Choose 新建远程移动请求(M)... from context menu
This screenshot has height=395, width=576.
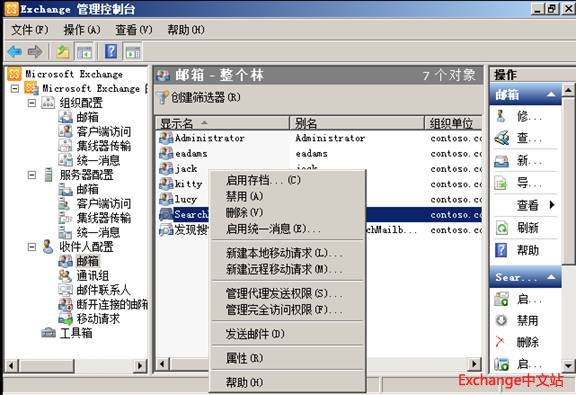pos(288,269)
